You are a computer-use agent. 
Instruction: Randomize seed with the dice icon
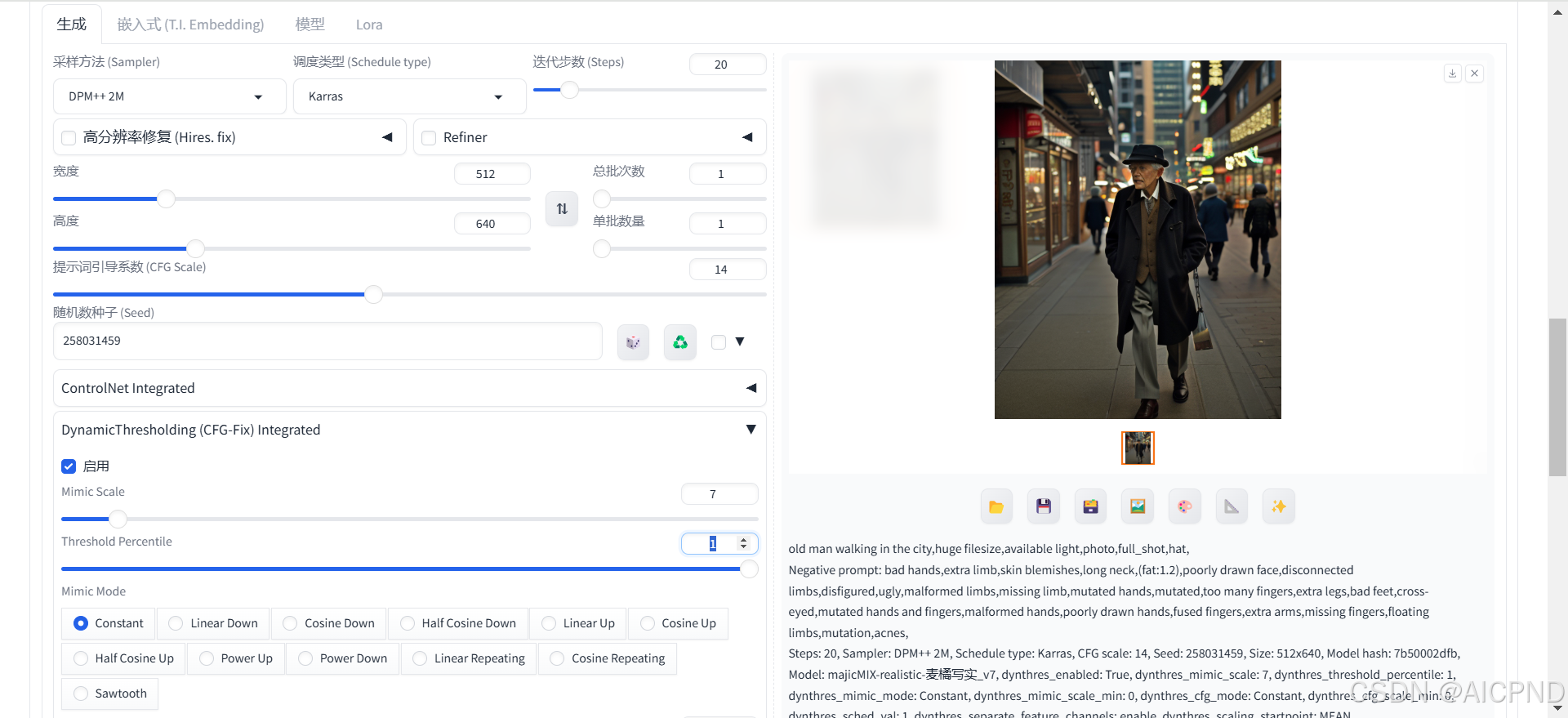coord(633,342)
